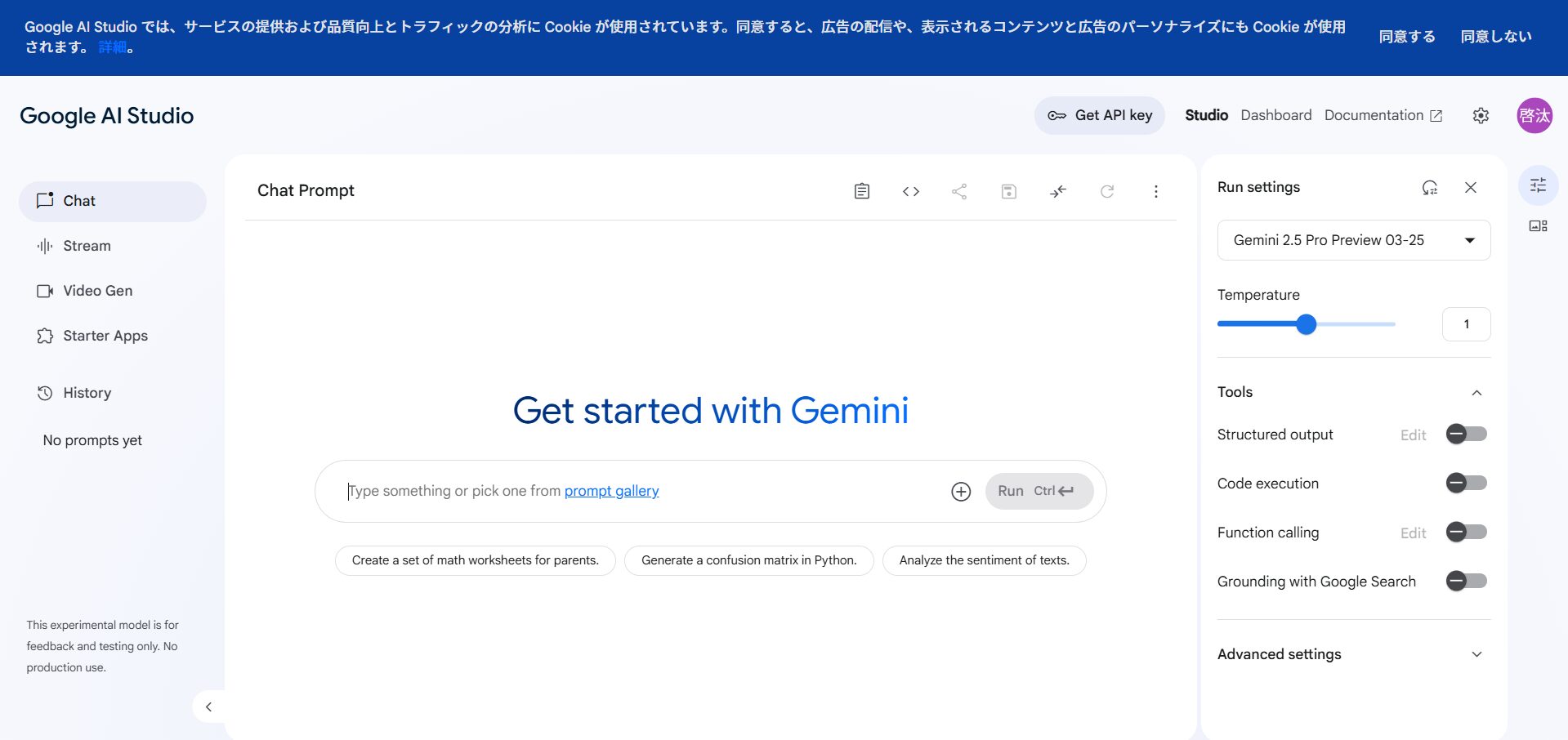Click the Get code brackets icon
Image resolution: width=1568 pixels, height=740 pixels.
coord(910,191)
